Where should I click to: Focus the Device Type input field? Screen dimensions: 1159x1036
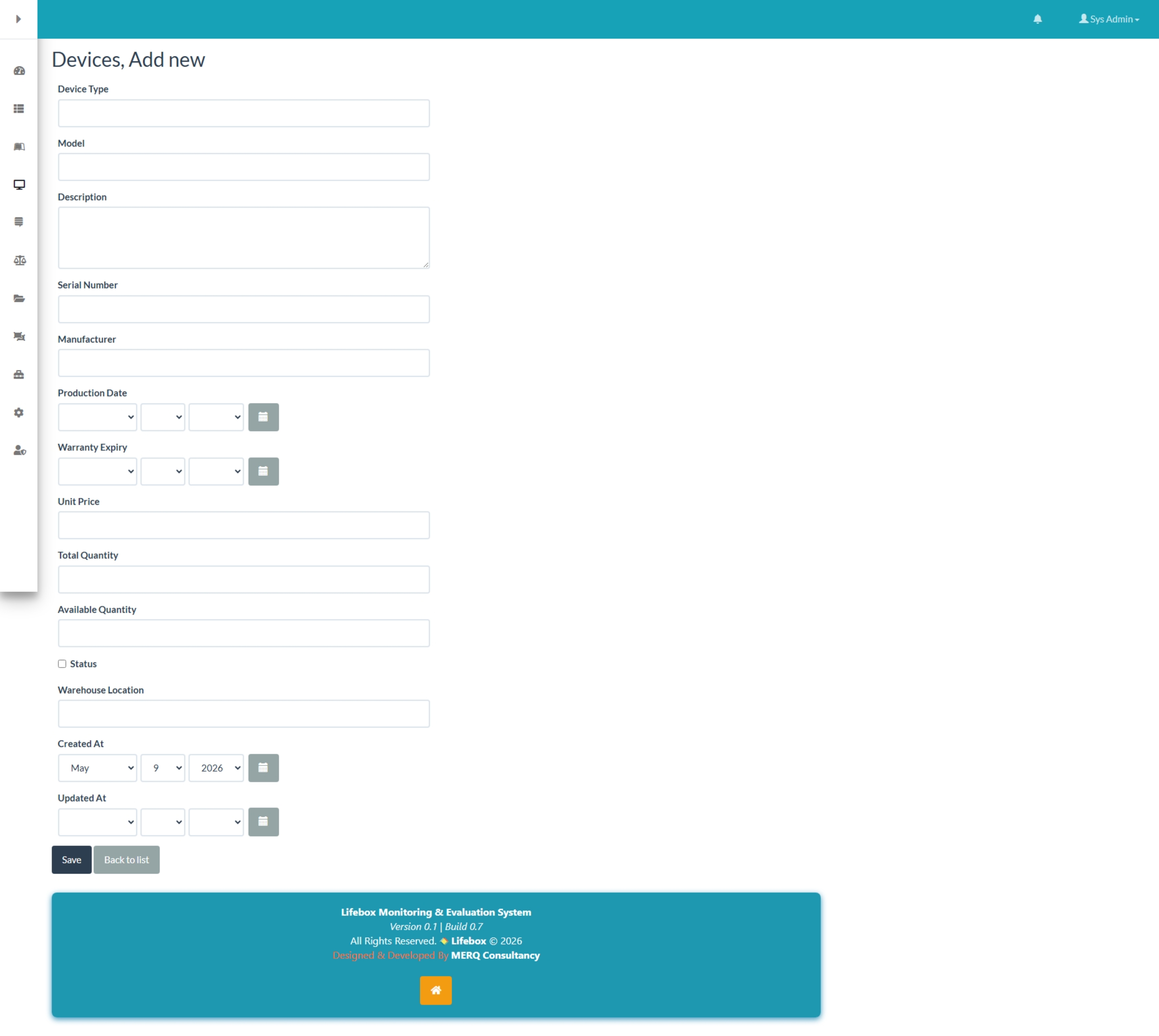(x=244, y=113)
